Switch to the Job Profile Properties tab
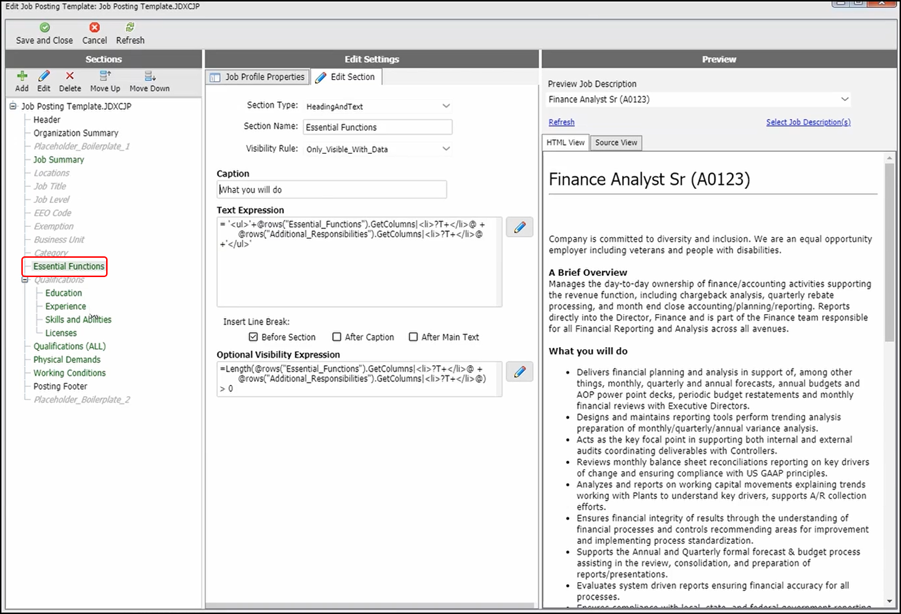Viewport: 901px width, 614px height. pyautogui.click(x=257, y=77)
